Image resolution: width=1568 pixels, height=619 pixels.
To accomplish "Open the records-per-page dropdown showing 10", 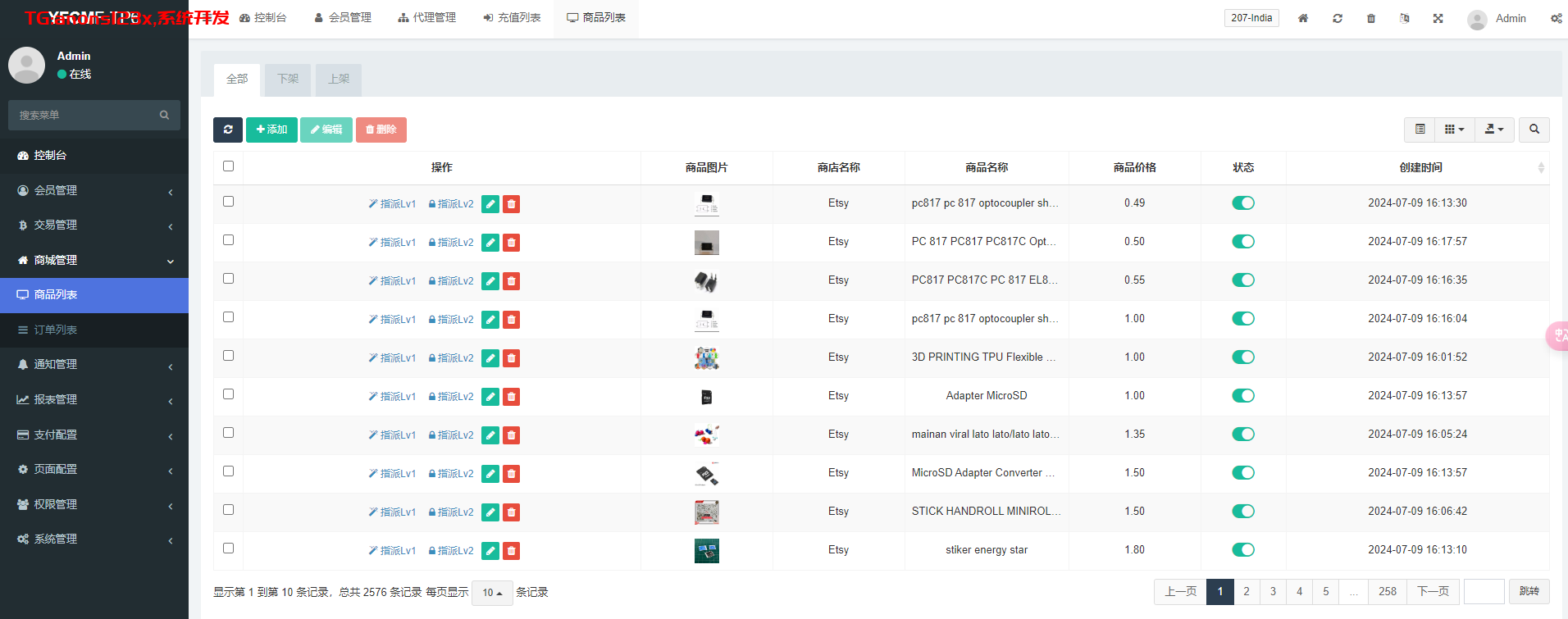I will pos(492,593).
